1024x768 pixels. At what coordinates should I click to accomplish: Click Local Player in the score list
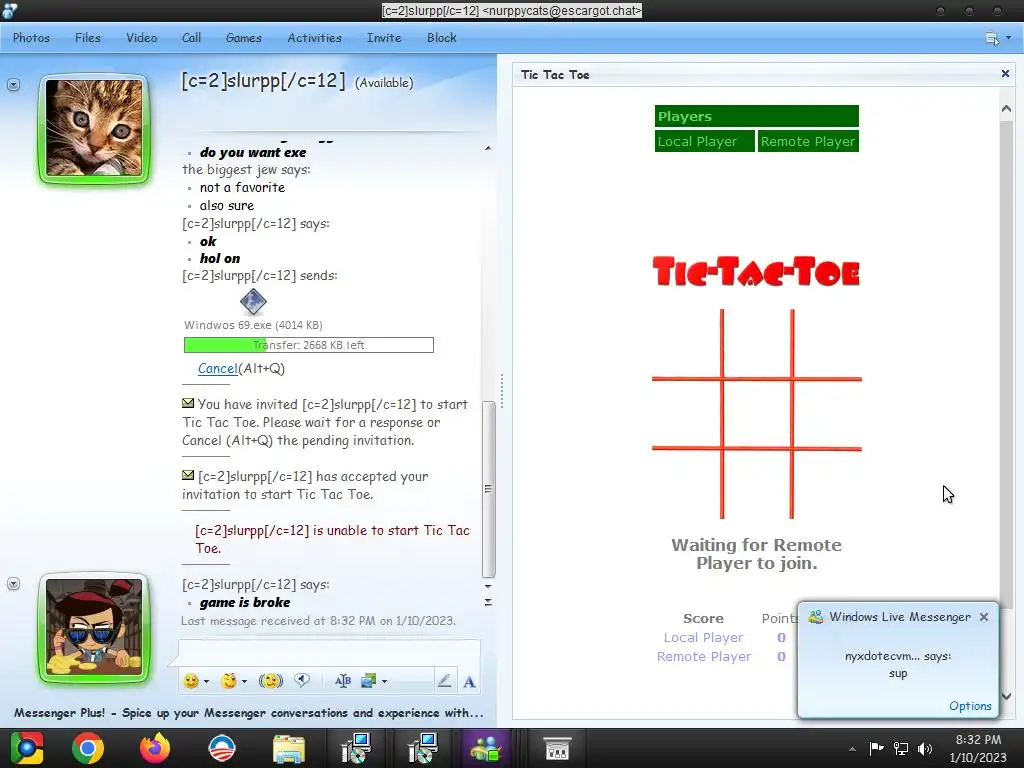(703, 637)
